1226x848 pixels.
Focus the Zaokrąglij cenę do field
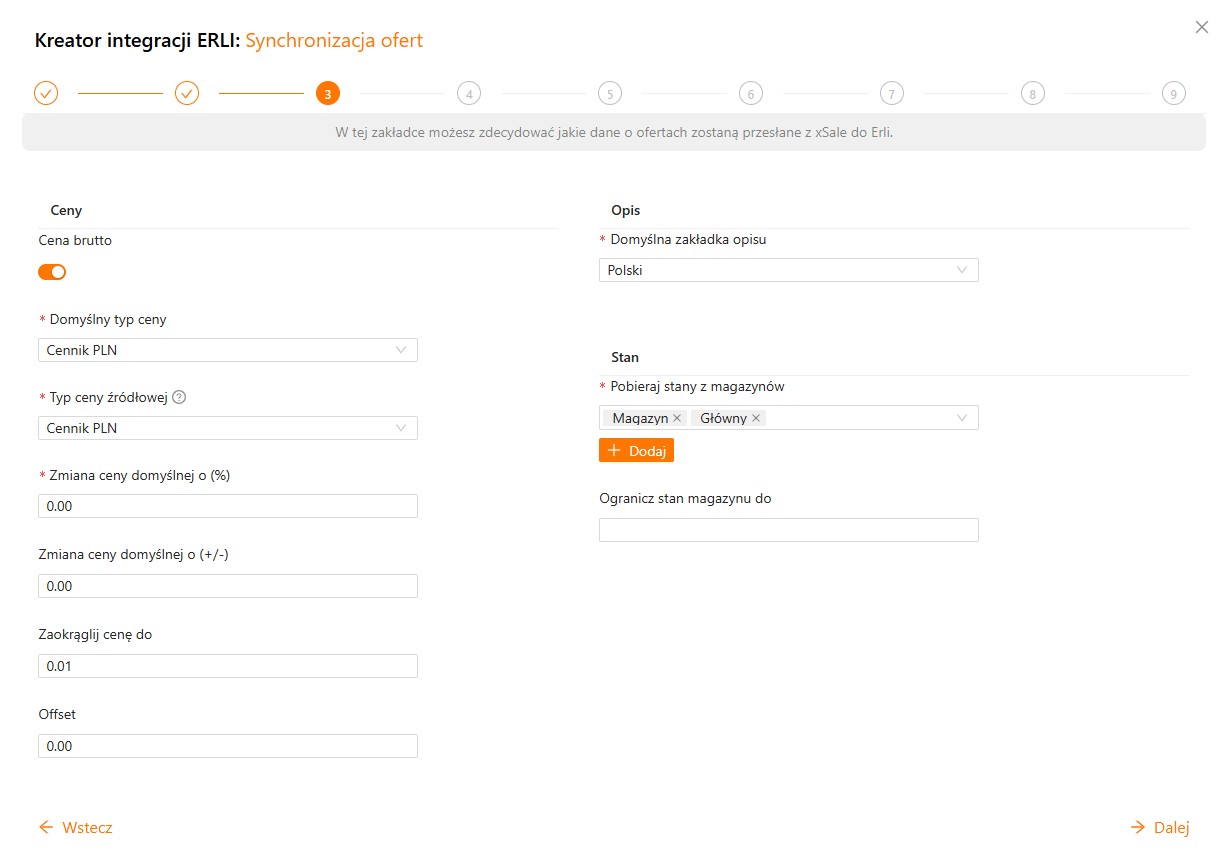click(228, 666)
